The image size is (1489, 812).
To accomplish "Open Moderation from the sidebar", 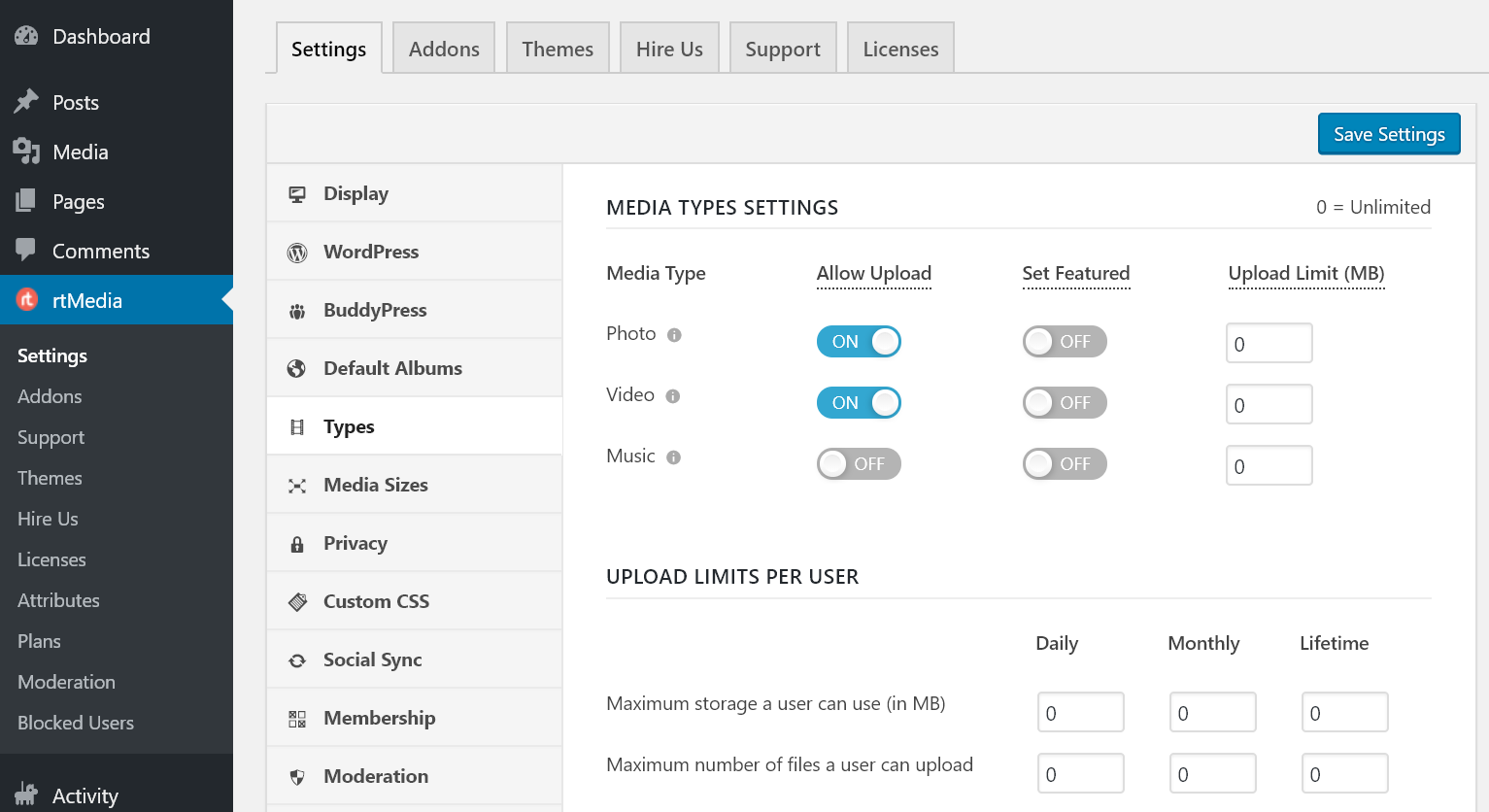I will coord(65,682).
